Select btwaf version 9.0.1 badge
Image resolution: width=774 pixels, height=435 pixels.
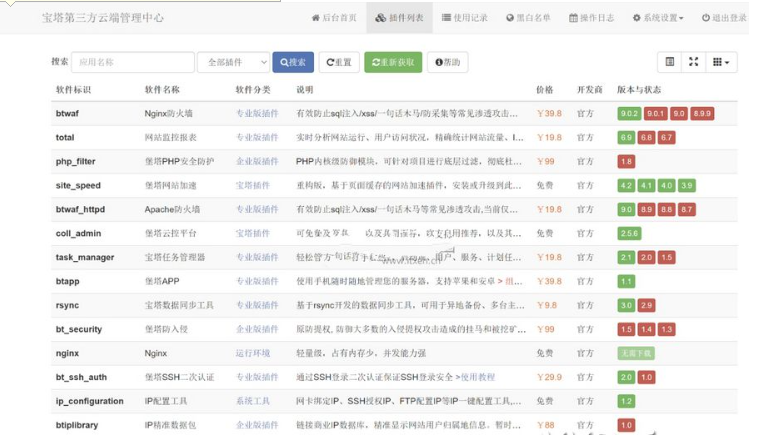[656, 114]
